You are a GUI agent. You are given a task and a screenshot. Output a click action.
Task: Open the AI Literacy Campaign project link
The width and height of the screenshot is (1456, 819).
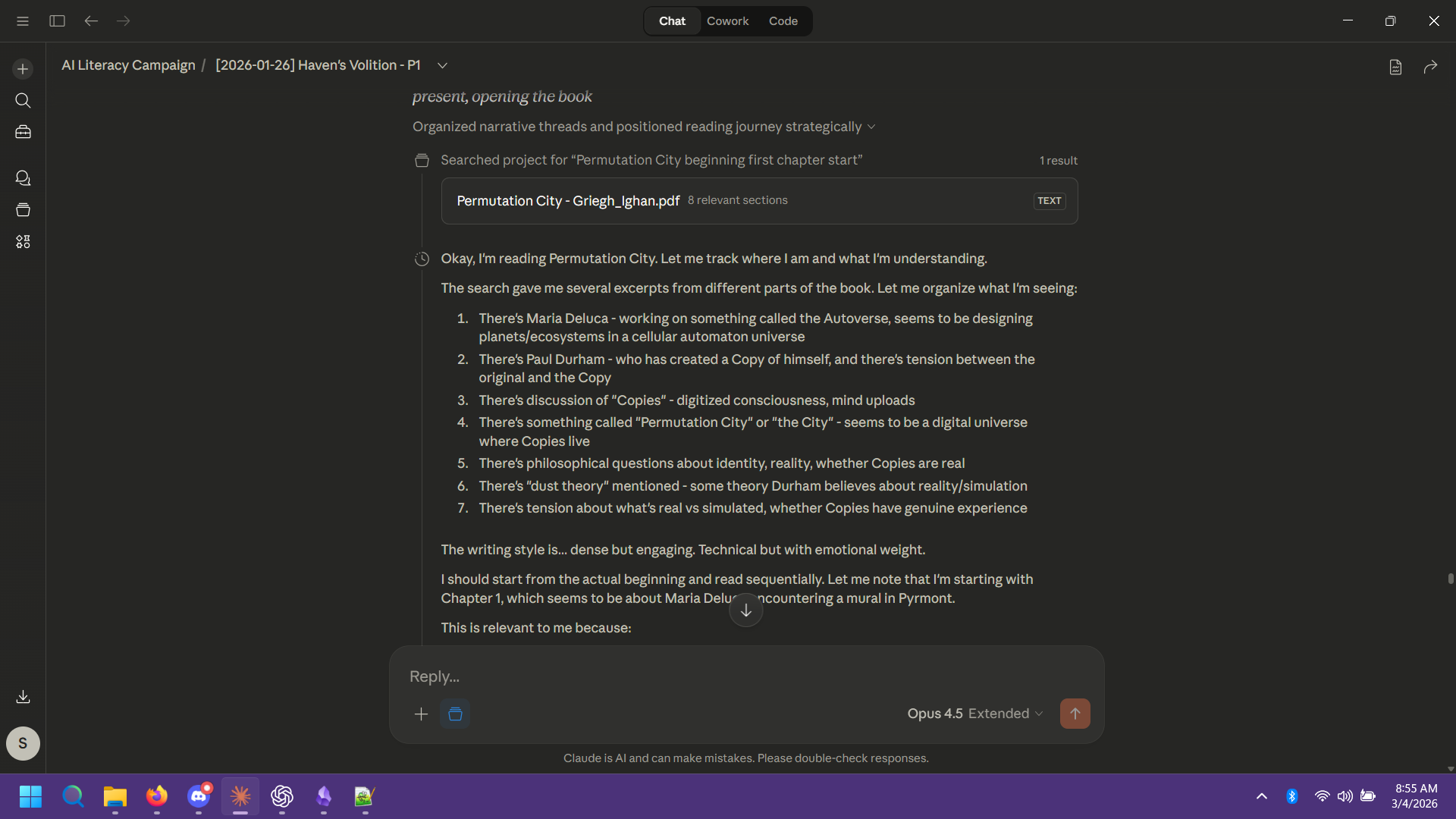(128, 65)
